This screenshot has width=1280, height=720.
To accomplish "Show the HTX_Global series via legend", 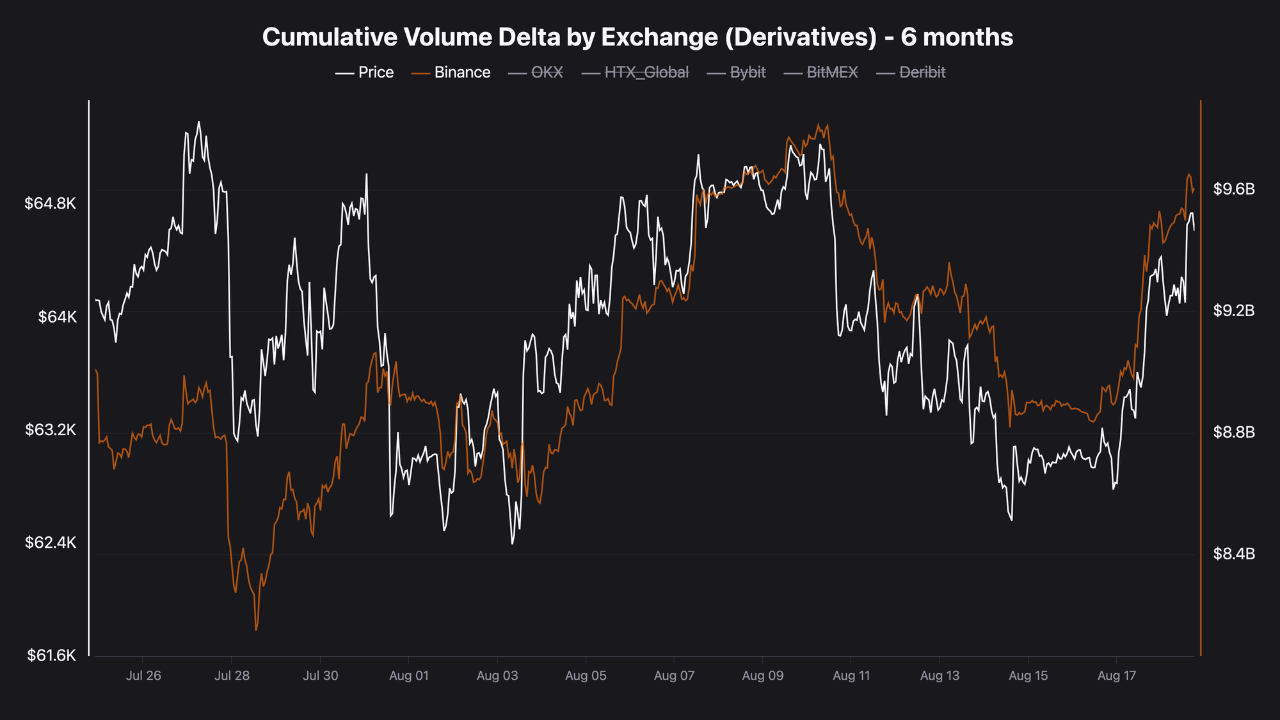I will click(x=634, y=72).
